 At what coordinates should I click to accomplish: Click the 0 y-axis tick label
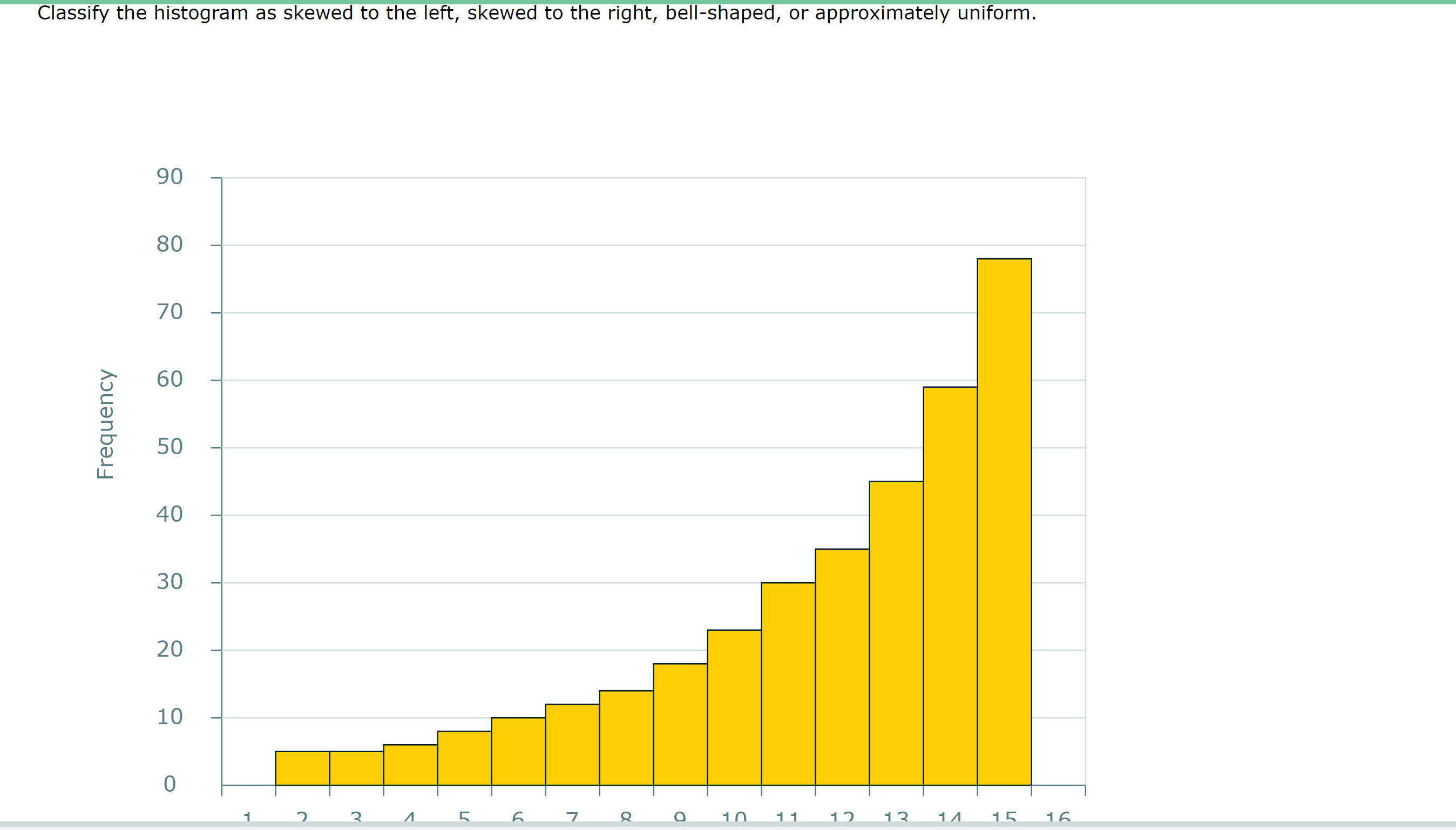pyautogui.click(x=170, y=785)
